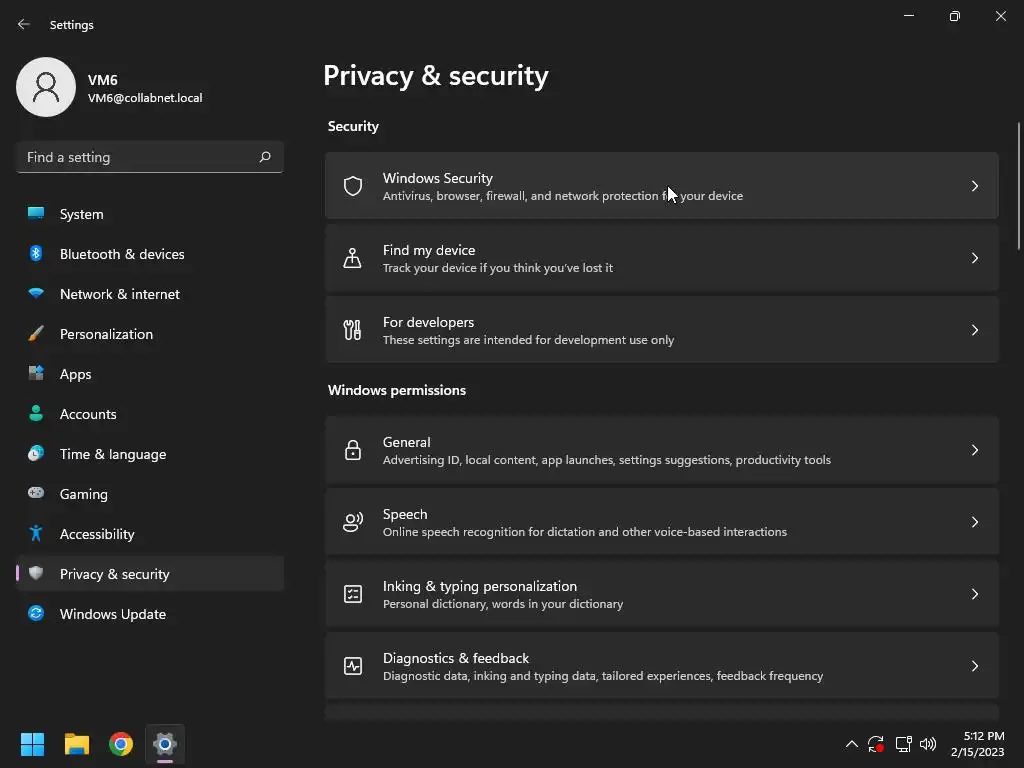1024x768 pixels.
Task: Click the Speech permission icon
Action: pyautogui.click(x=353, y=522)
